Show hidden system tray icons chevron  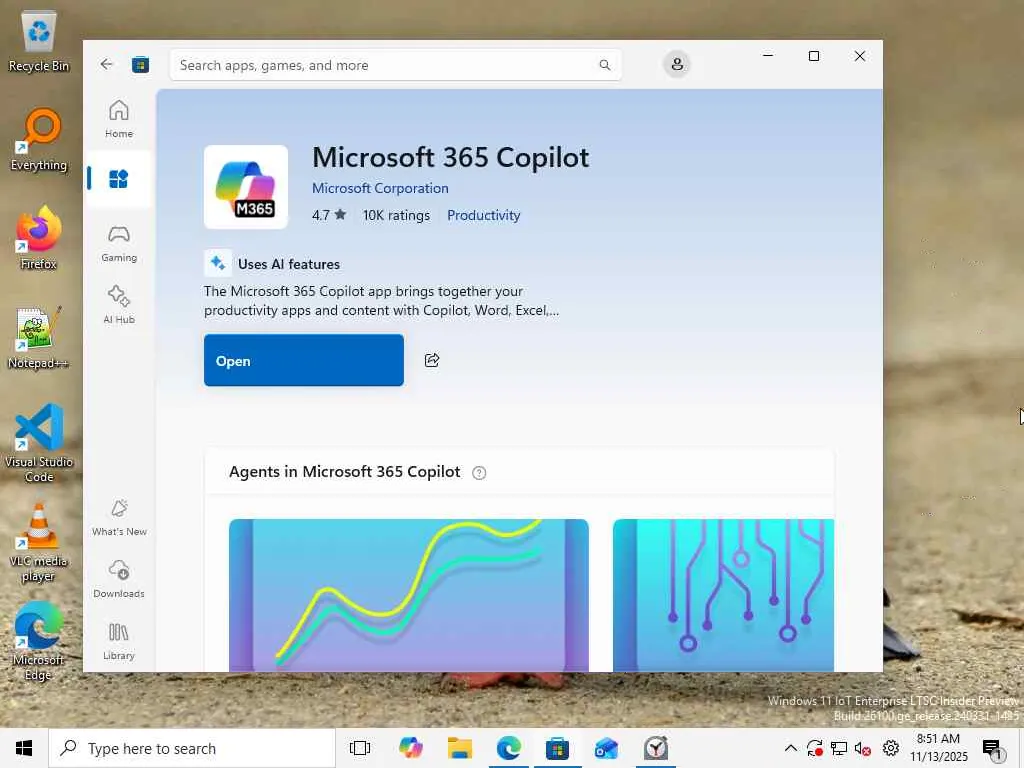click(790, 748)
